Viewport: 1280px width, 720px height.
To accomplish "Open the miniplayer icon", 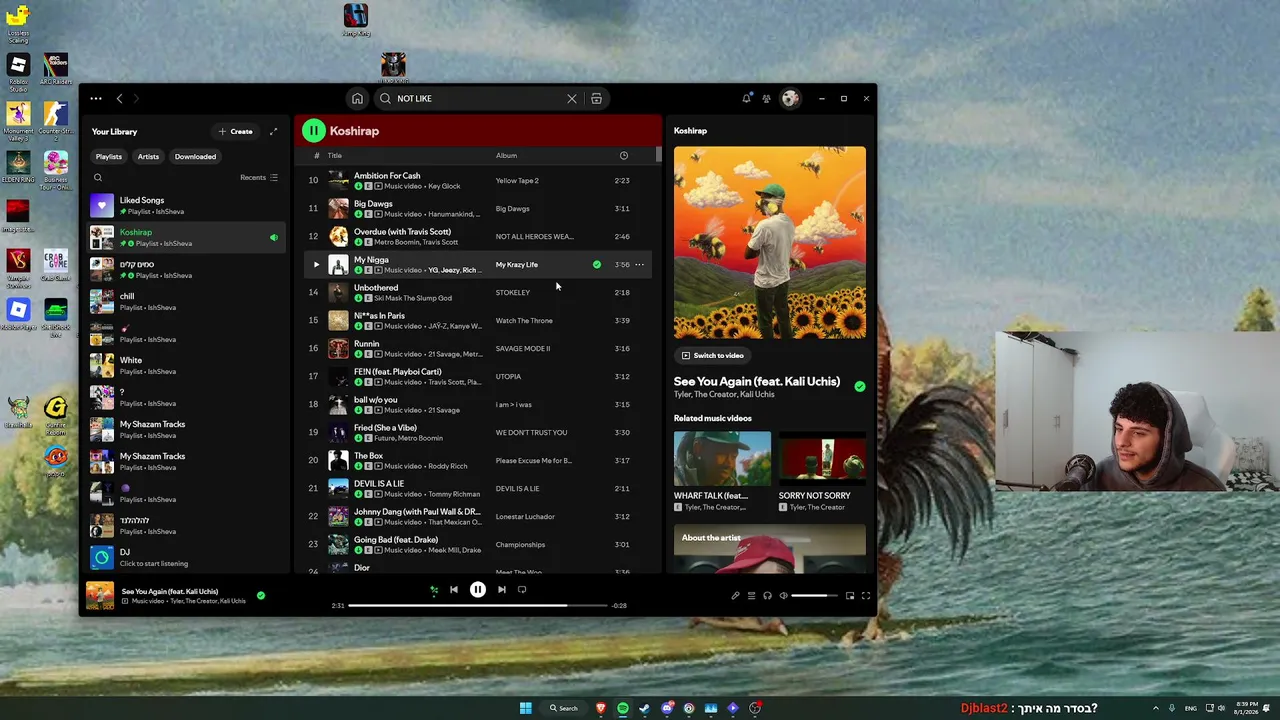I will pos(850,596).
